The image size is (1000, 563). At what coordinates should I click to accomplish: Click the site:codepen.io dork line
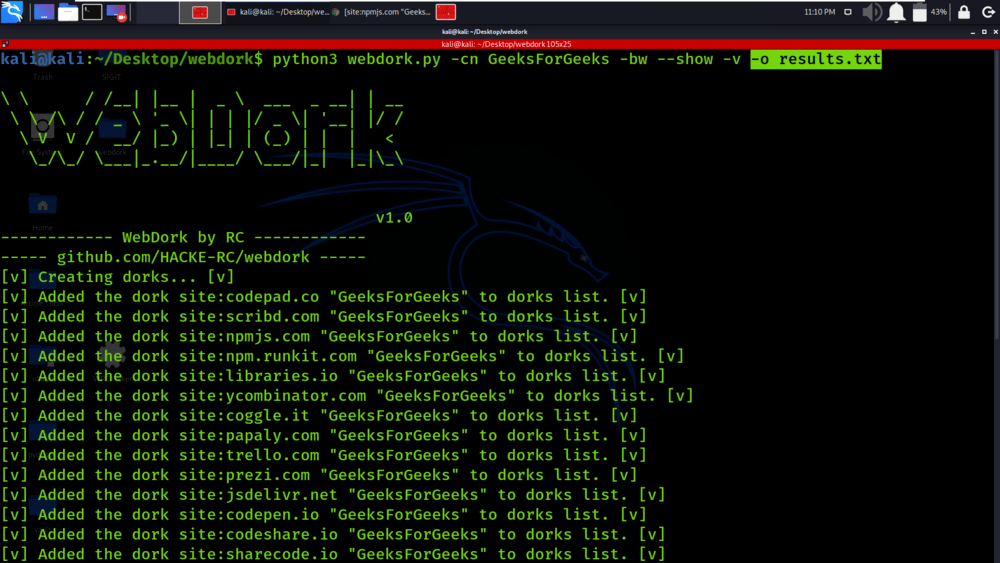pos(323,514)
